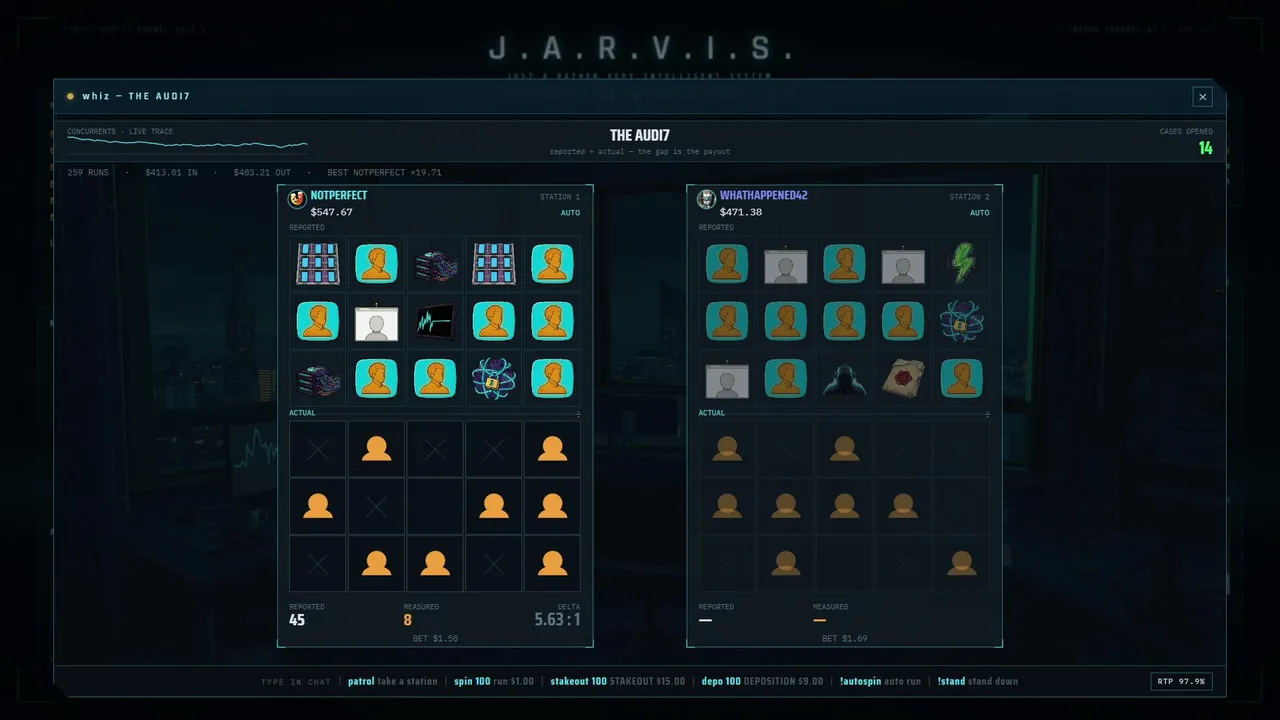Screen dimensions: 1280x720
Task: Select the leftmost gray ID card in Station 2's top row
Action: pyautogui.click(x=786, y=264)
